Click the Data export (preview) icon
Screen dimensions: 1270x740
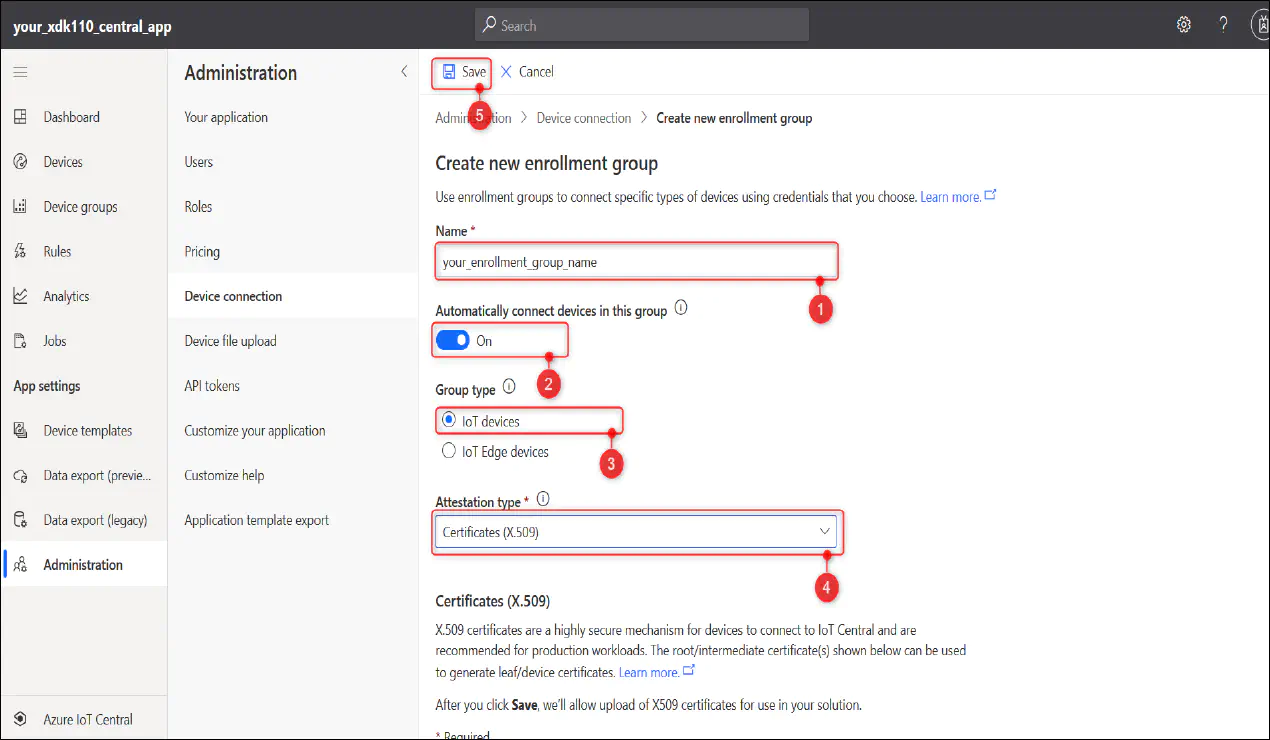[x=20, y=476]
